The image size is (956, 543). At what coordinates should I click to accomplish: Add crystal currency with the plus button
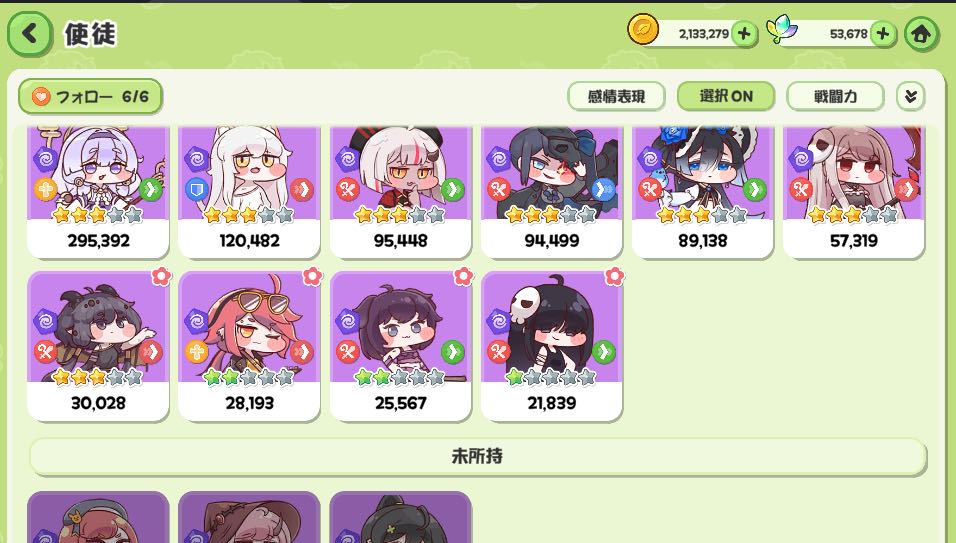click(x=883, y=34)
